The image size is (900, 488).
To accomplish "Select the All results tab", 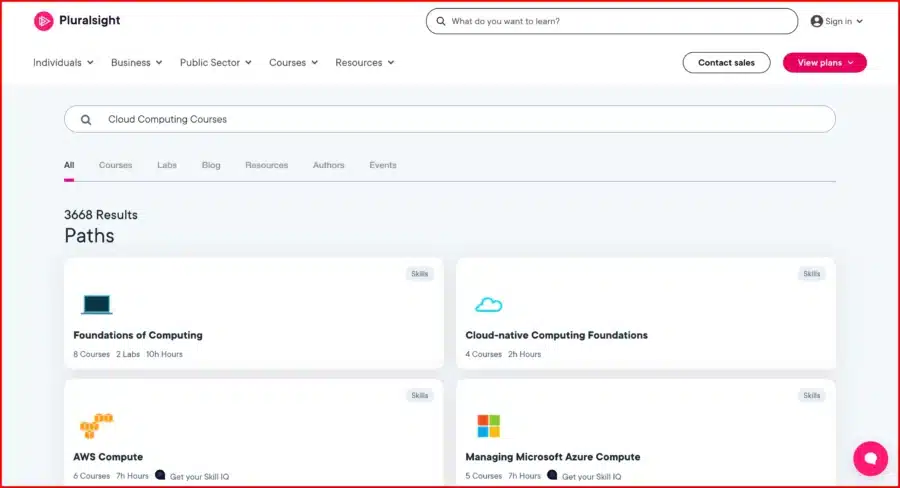I will point(69,165).
